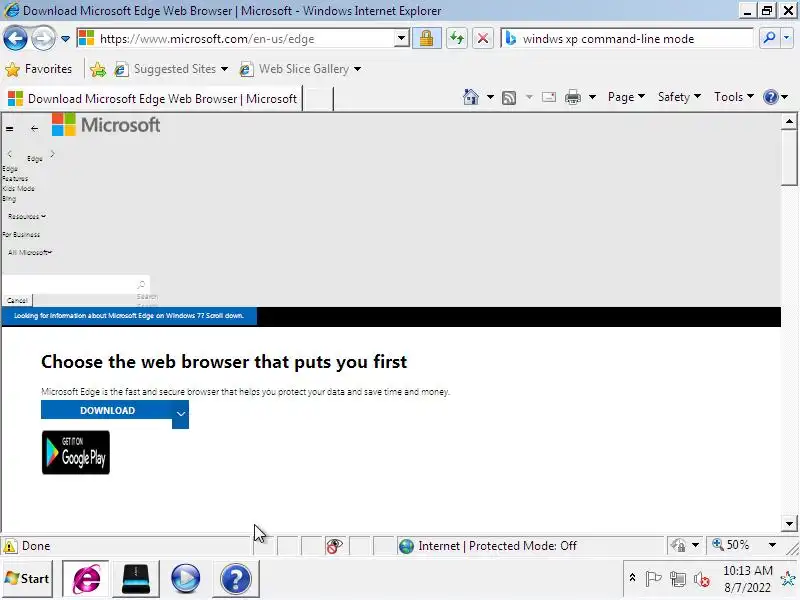Open the status bar security shield dropdown
800x600 pixels.
[685, 546]
